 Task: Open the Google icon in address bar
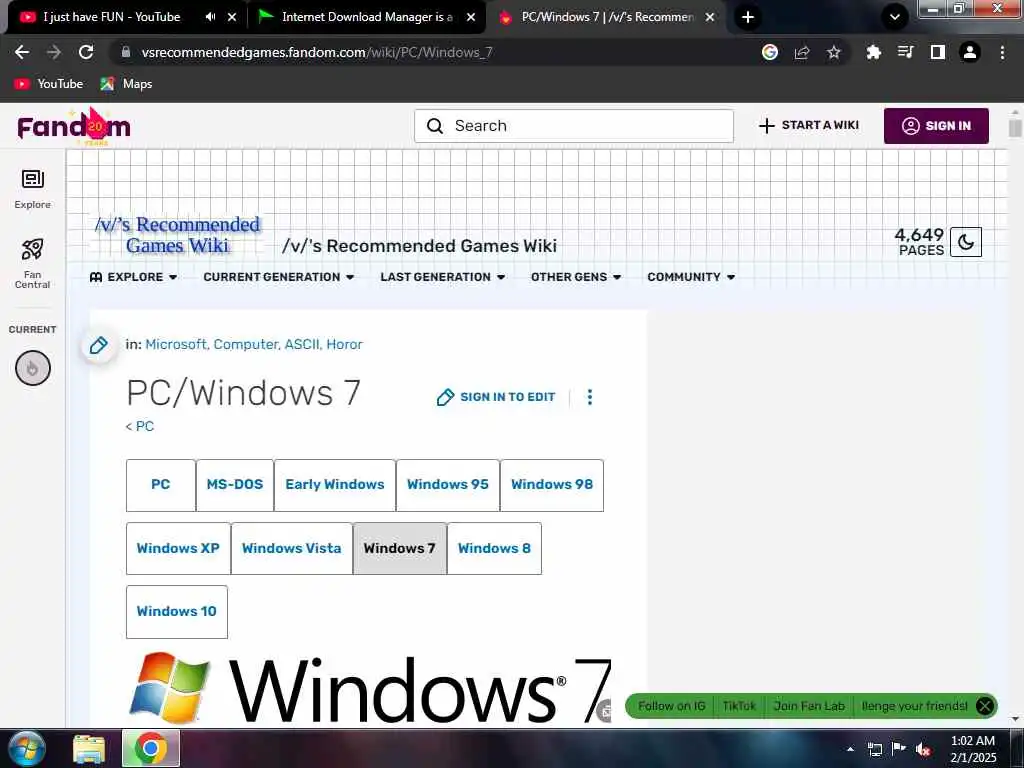coord(770,52)
